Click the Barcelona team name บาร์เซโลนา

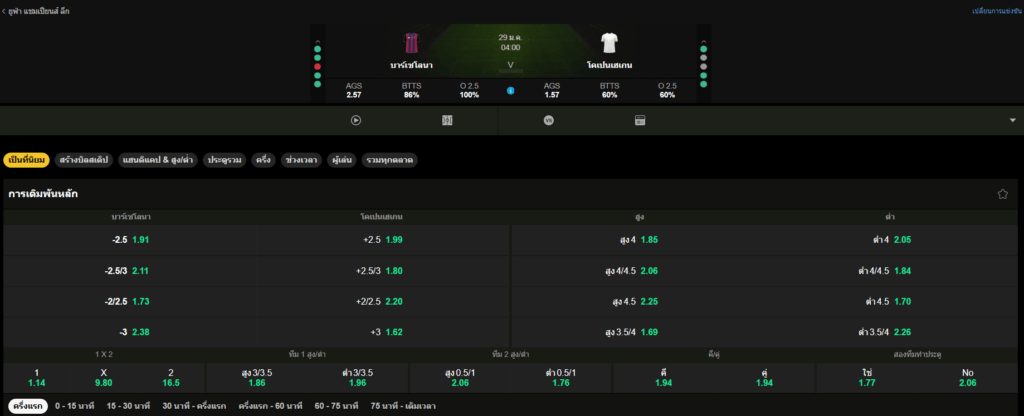click(x=411, y=65)
